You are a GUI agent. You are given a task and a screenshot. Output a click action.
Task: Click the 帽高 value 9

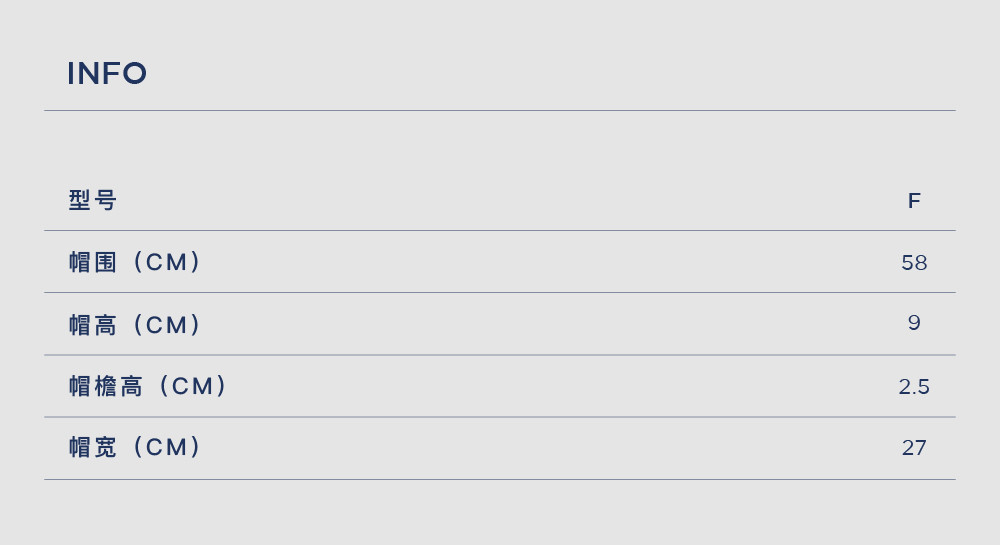(914, 323)
